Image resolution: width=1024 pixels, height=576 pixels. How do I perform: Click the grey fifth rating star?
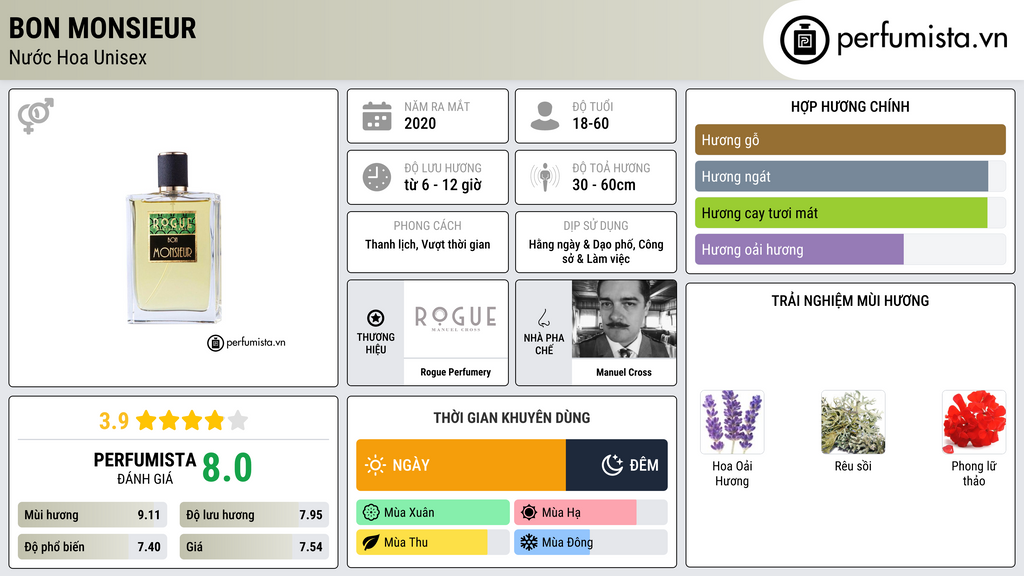(x=238, y=420)
